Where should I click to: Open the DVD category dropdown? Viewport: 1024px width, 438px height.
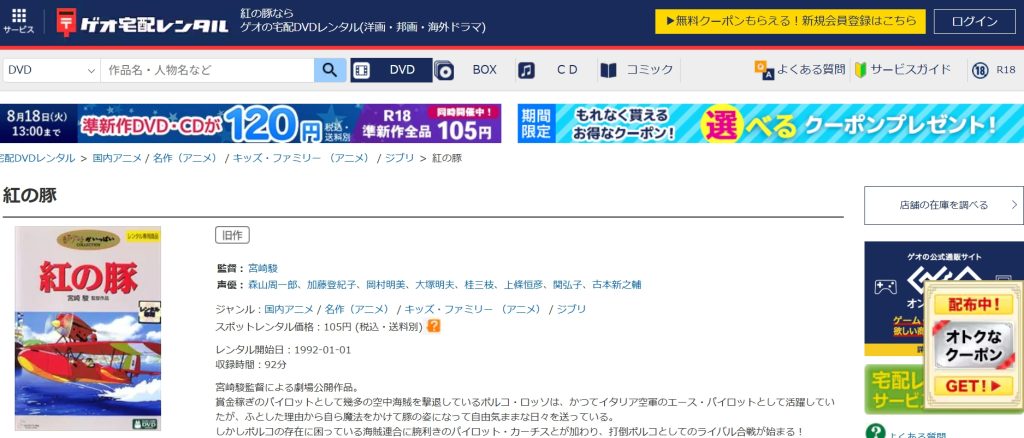tap(51, 70)
